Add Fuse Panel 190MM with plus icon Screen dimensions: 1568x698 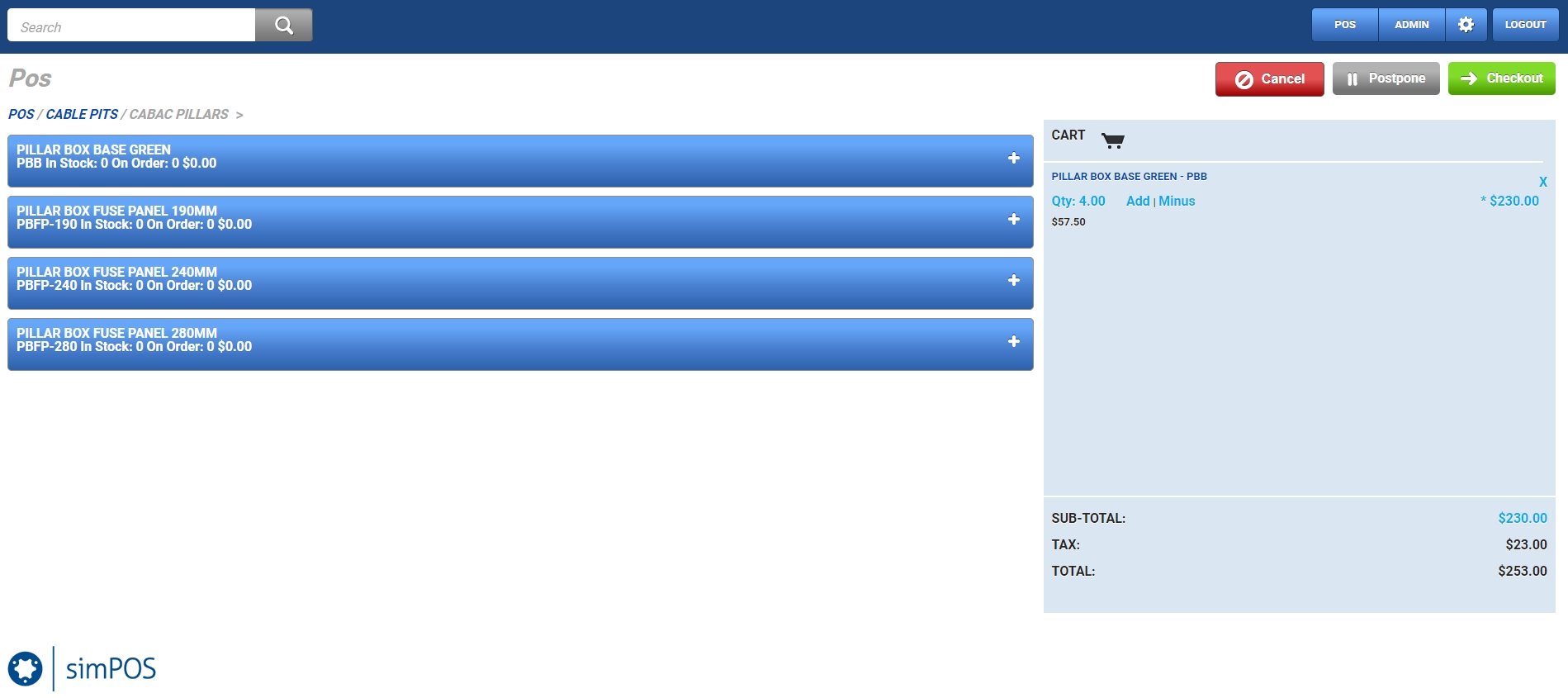[x=1014, y=219]
